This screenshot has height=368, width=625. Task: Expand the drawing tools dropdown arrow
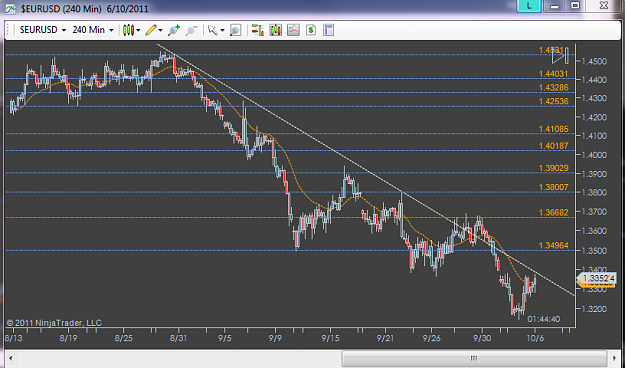[160, 30]
